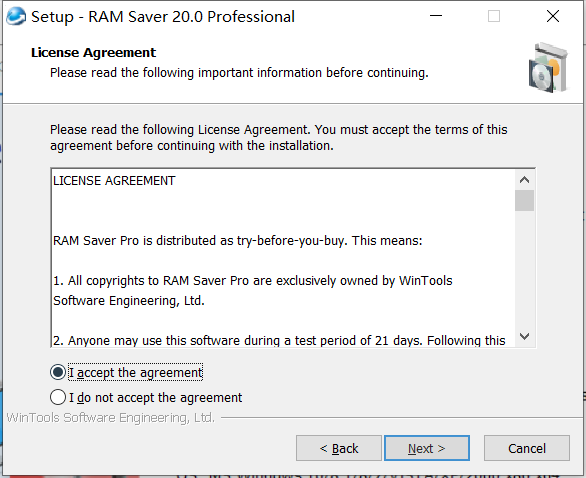
Task: Go back with the Back button
Action: coord(339,448)
